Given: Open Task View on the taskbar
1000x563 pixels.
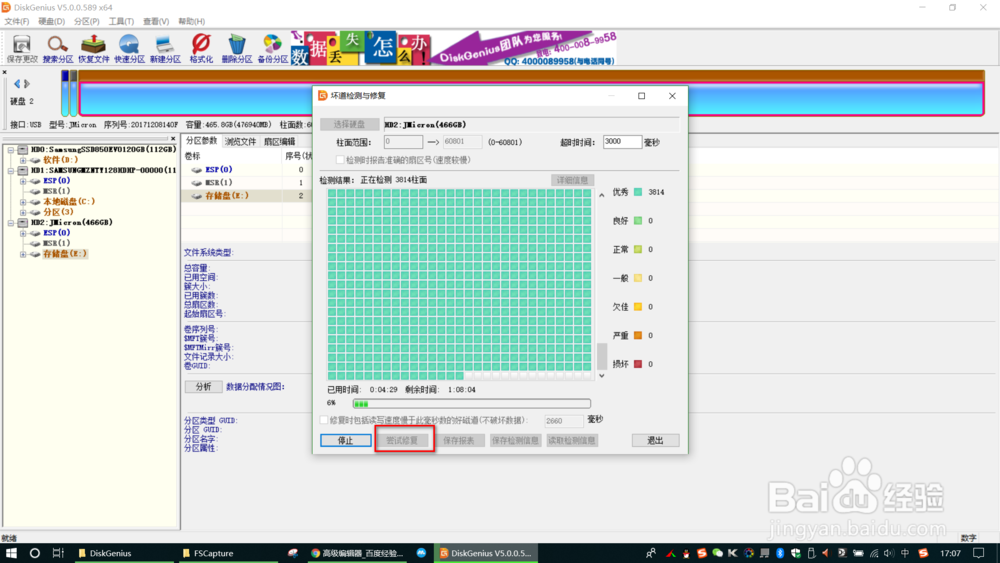Looking at the screenshot, I should tap(58, 553).
